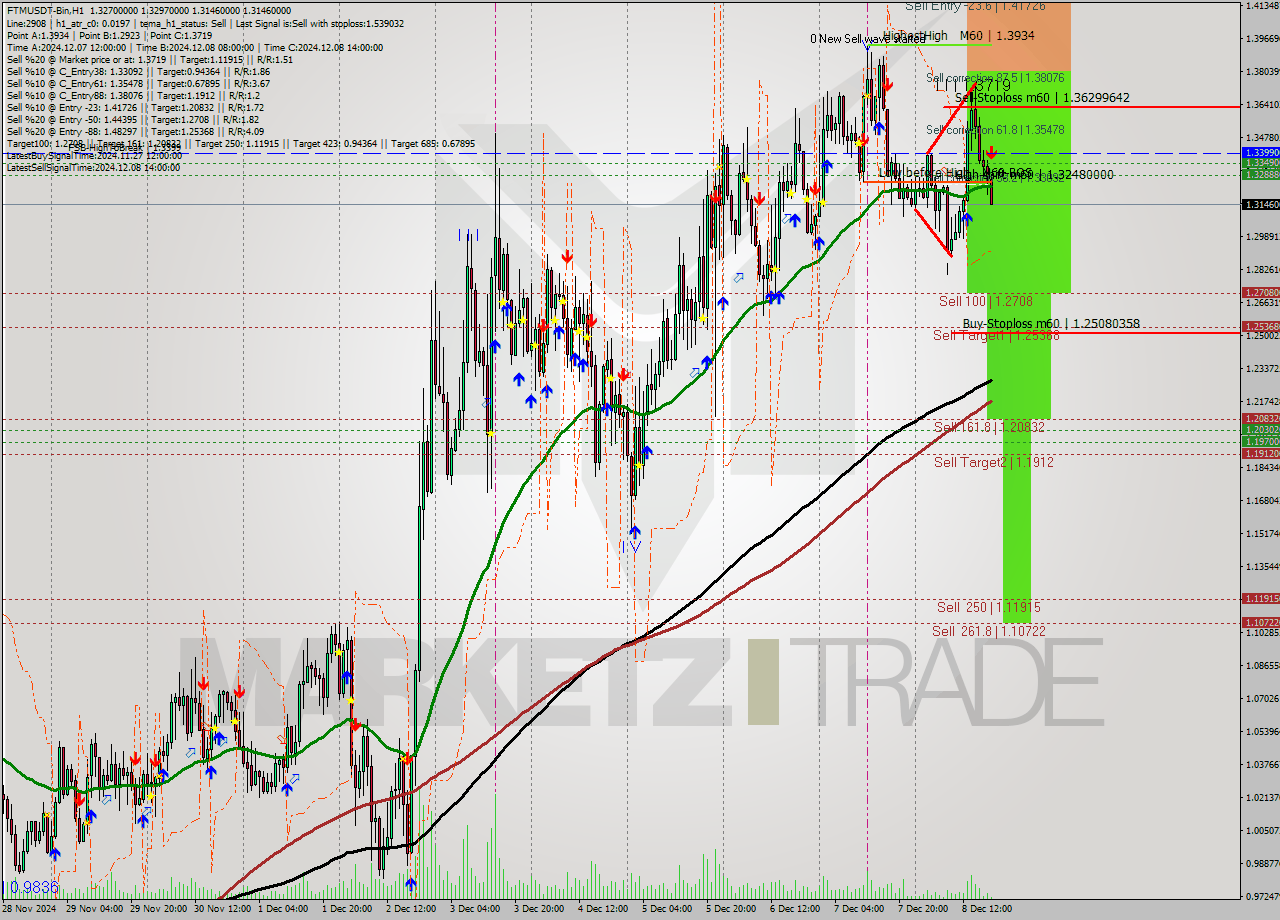Click the 'Sell 161.8 | 1.20832' label
This screenshot has height=920, width=1280.
pos(989,427)
